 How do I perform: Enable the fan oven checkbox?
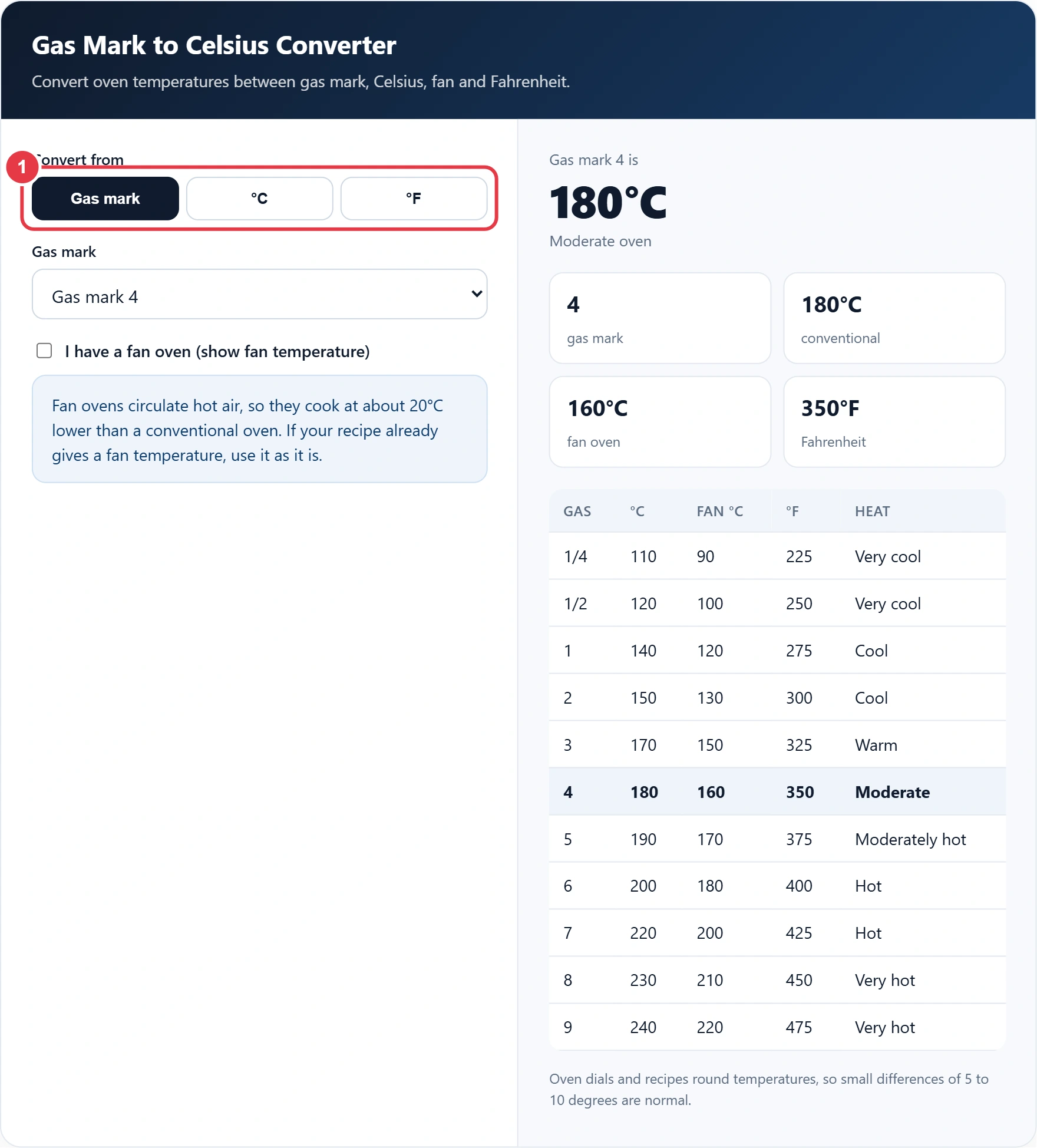tap(44, 351)
